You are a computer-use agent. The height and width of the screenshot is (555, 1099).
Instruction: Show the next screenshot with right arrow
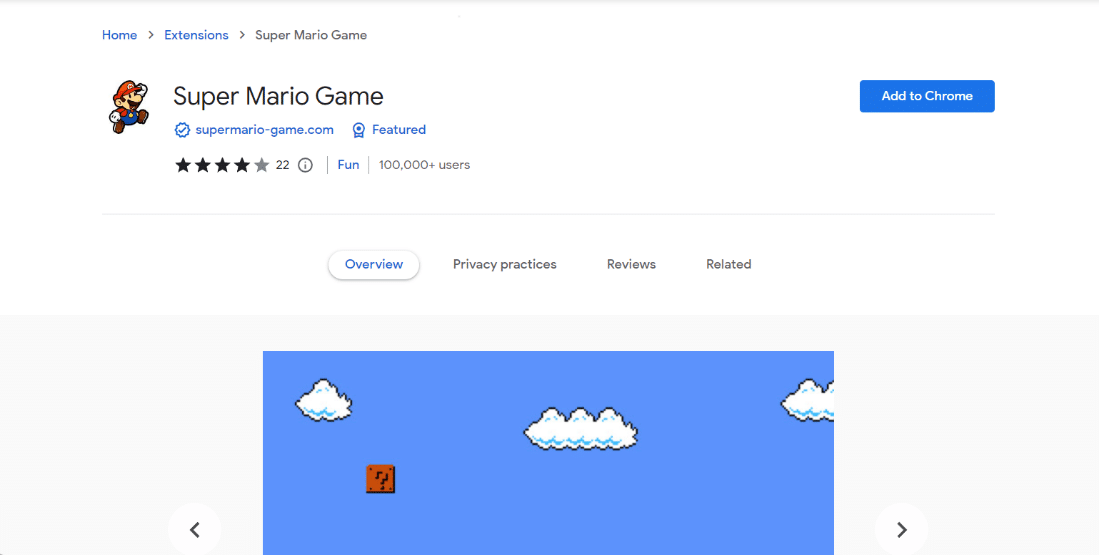[x=901, y=530]
